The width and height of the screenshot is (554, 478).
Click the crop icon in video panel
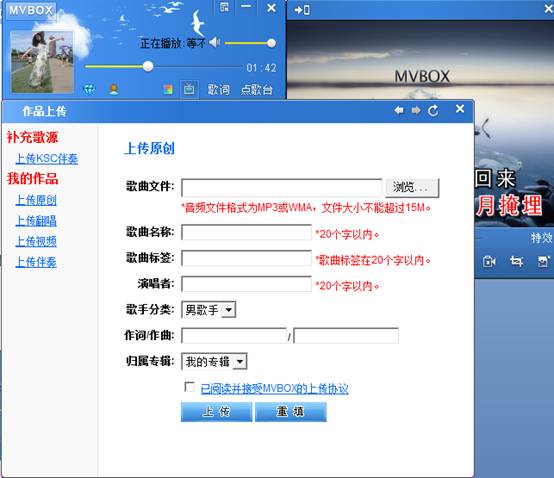[516, 261]
